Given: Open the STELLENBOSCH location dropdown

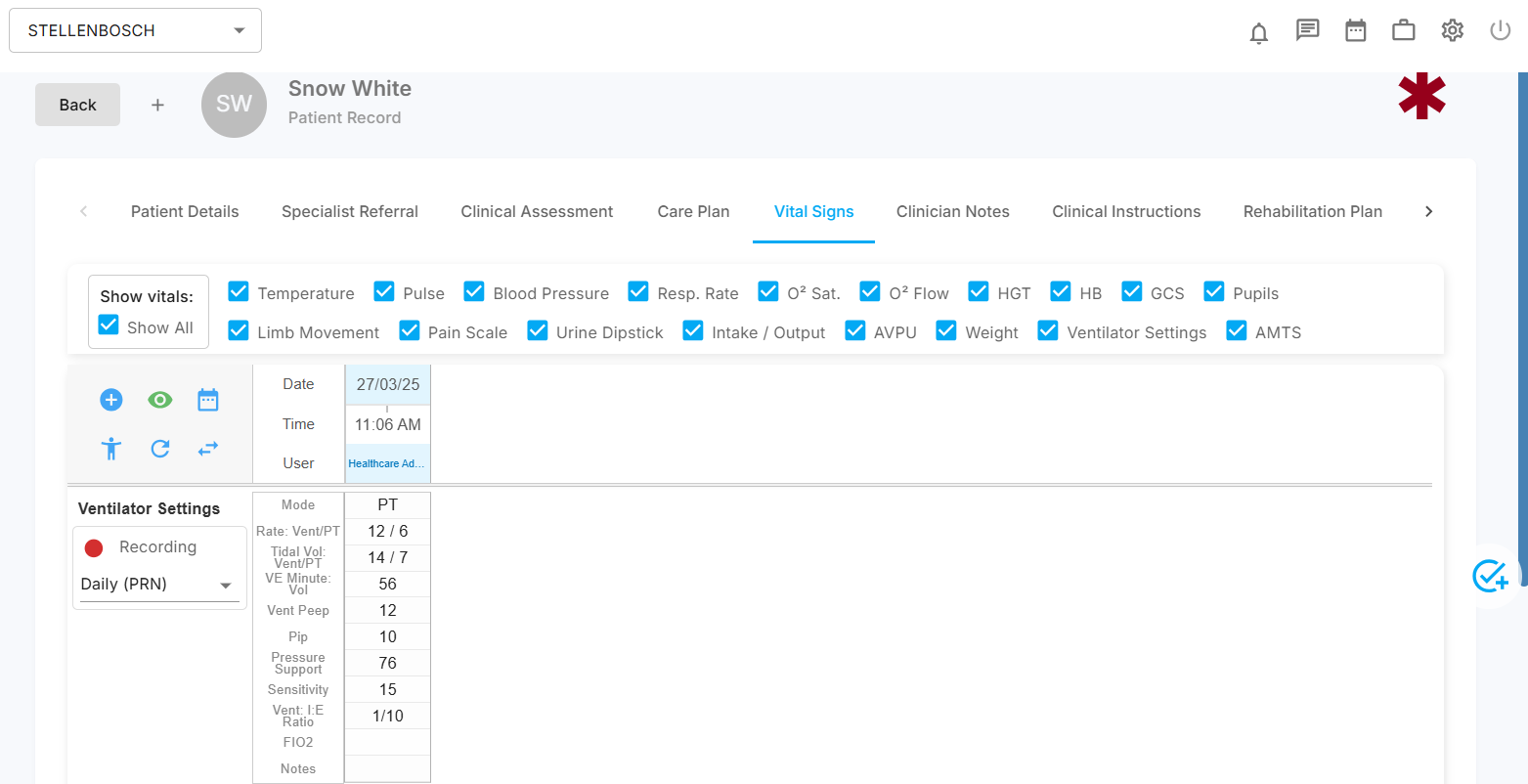Looking at the screenshot, I should (135, 30).
